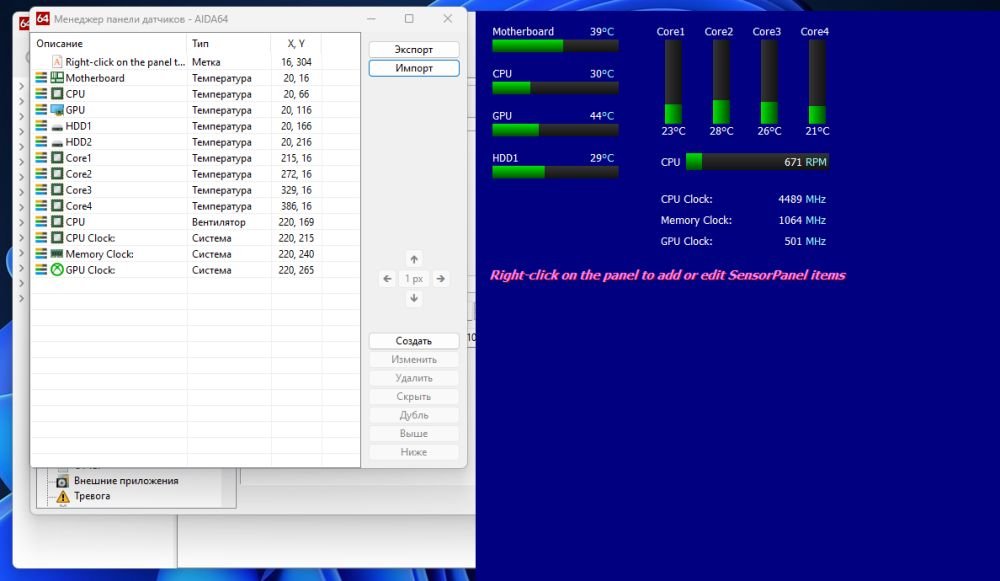Click Core1 vertical bar on SensorPanel

coord(673,82)
